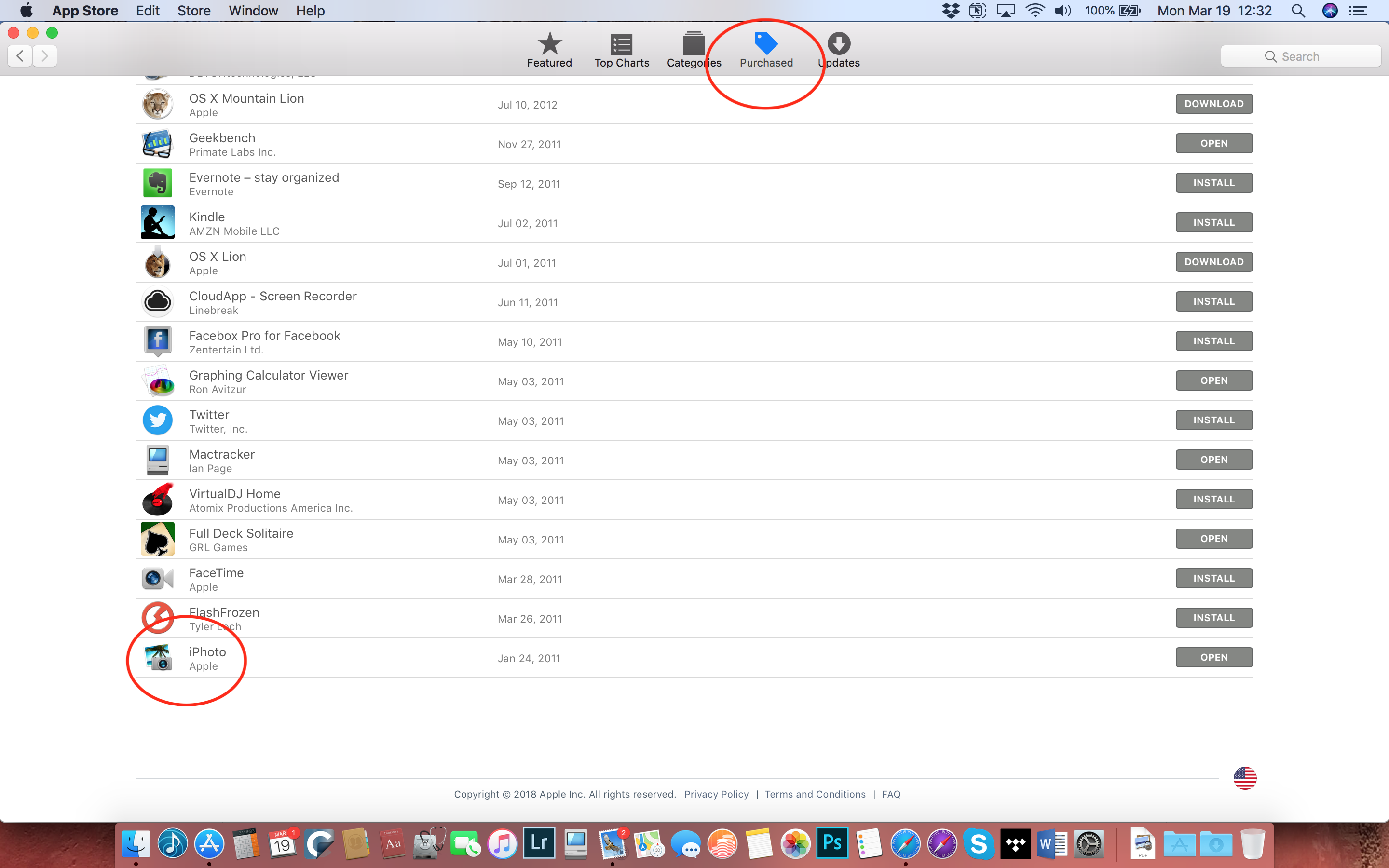Open the Privacy Policy link
The width and height of the screenshot is (1389, 868).
716,795
